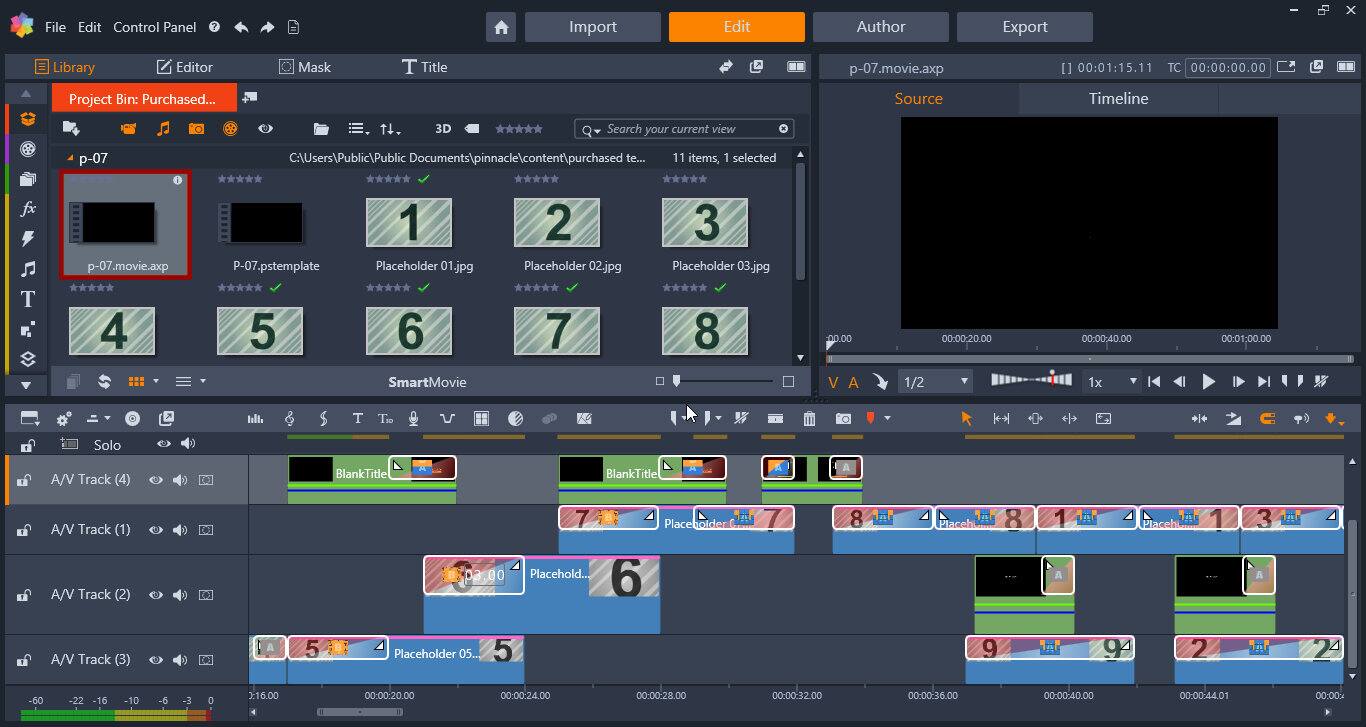
Task: Adjust the thumbnail size slider
Action: 676,382
